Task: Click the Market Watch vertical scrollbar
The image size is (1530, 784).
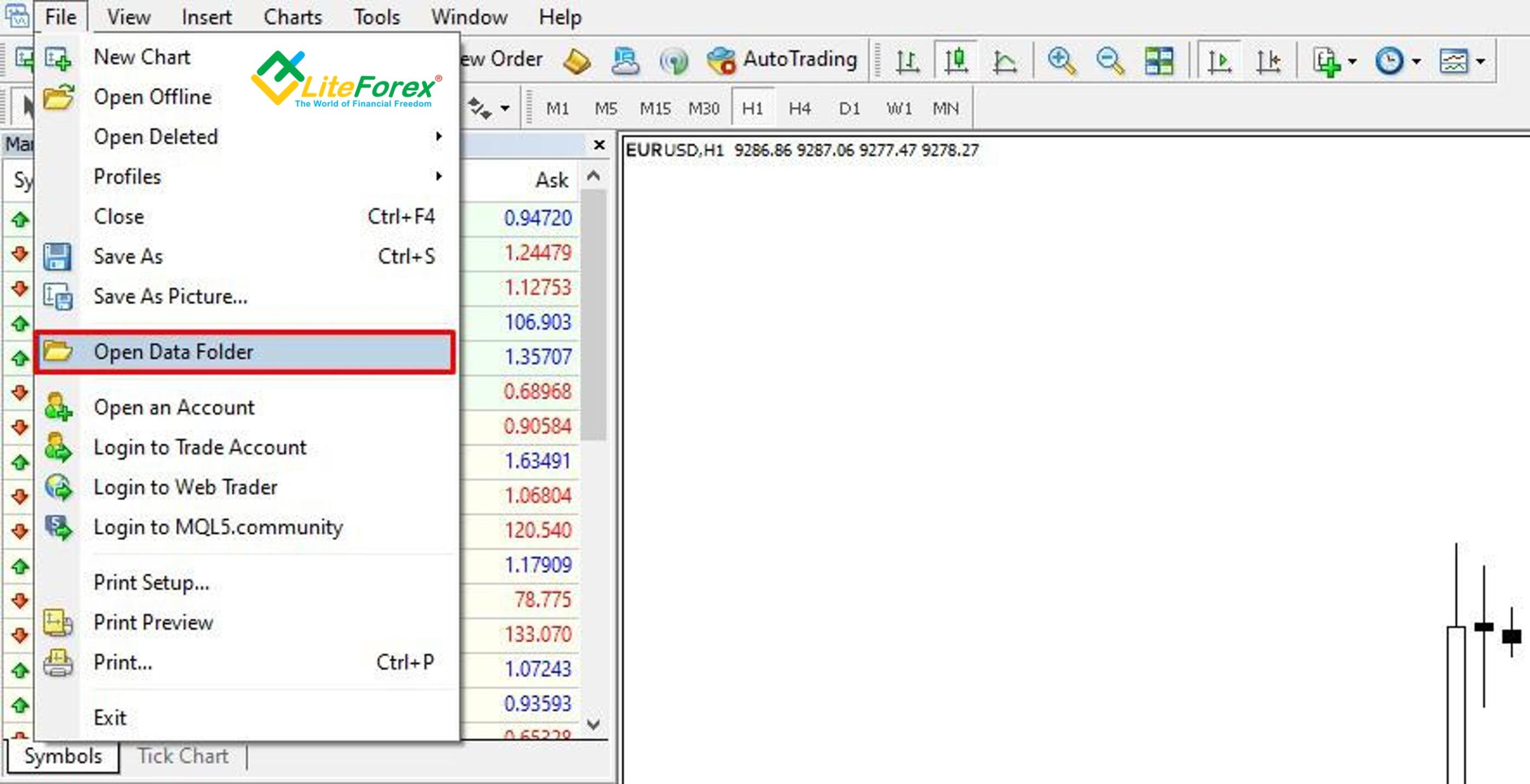Action: tap(593, 315)
